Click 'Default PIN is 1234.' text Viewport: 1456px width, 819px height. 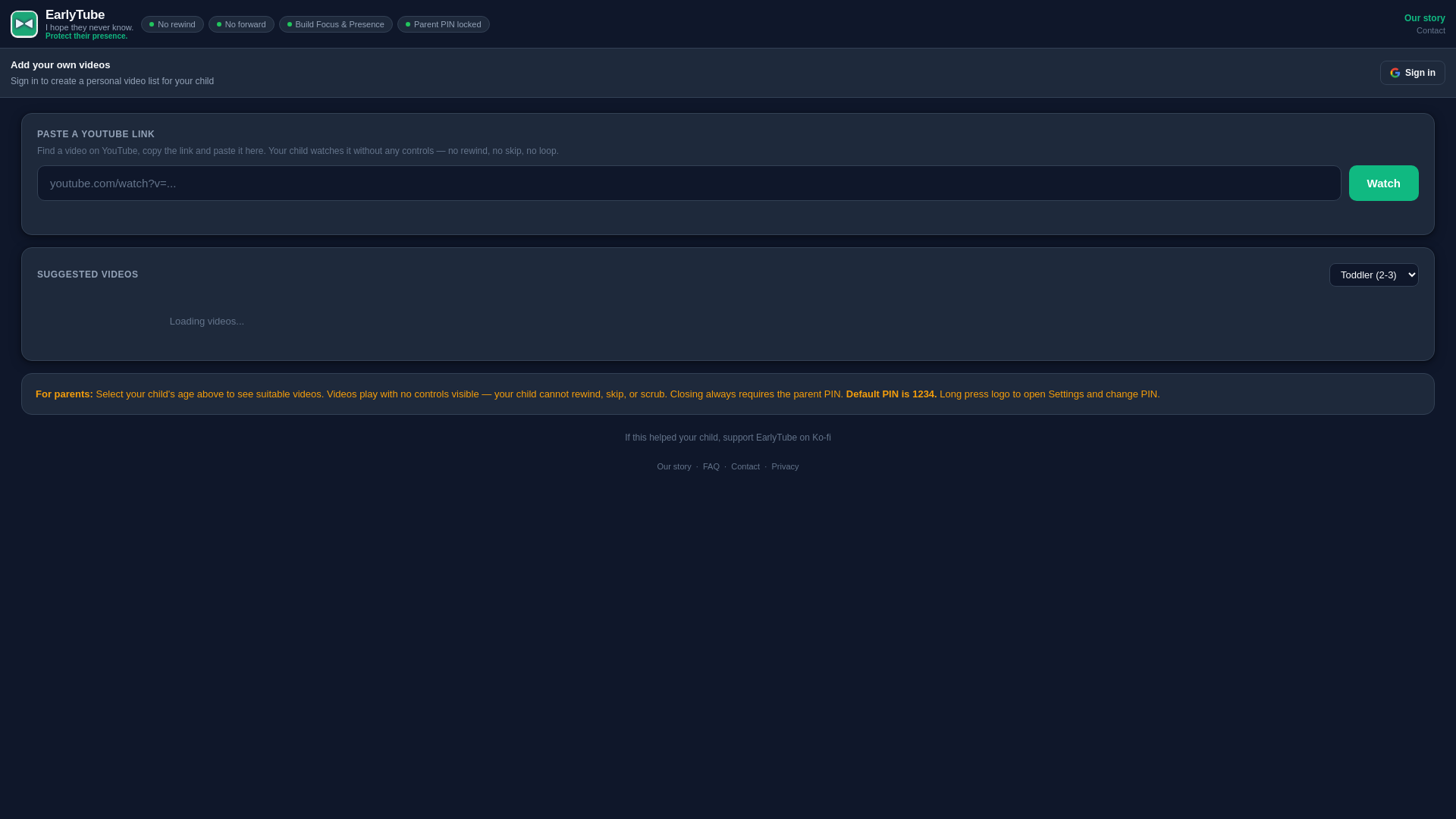pos(891,394)
